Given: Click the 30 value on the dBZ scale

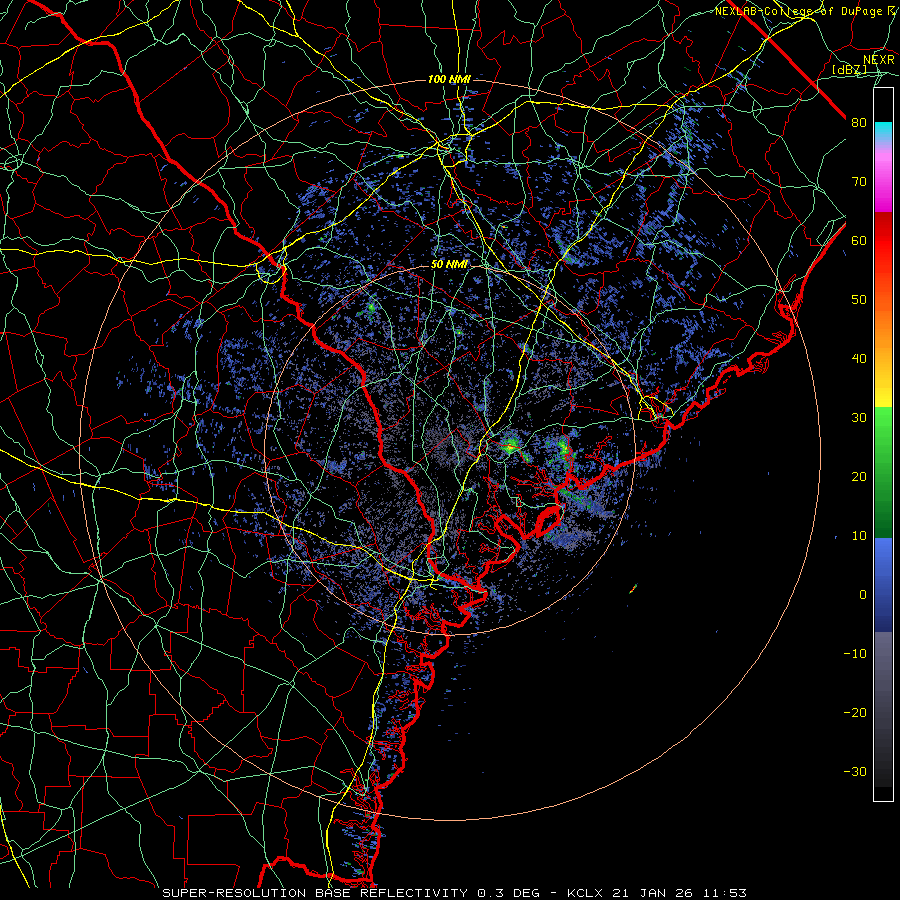Looking at the screenshot, I should [859, 417].
